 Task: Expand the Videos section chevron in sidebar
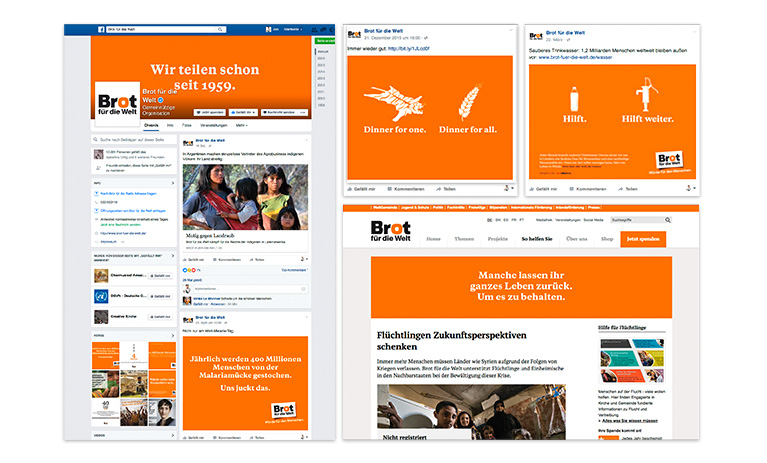pos(173,435)
